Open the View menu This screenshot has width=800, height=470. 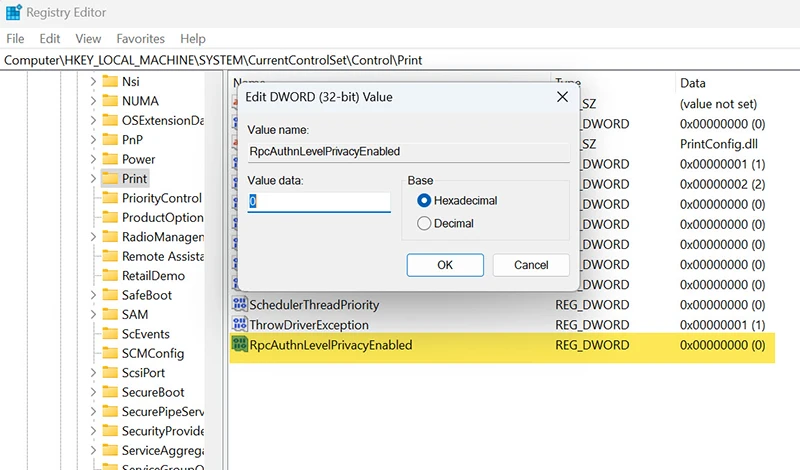88,39
